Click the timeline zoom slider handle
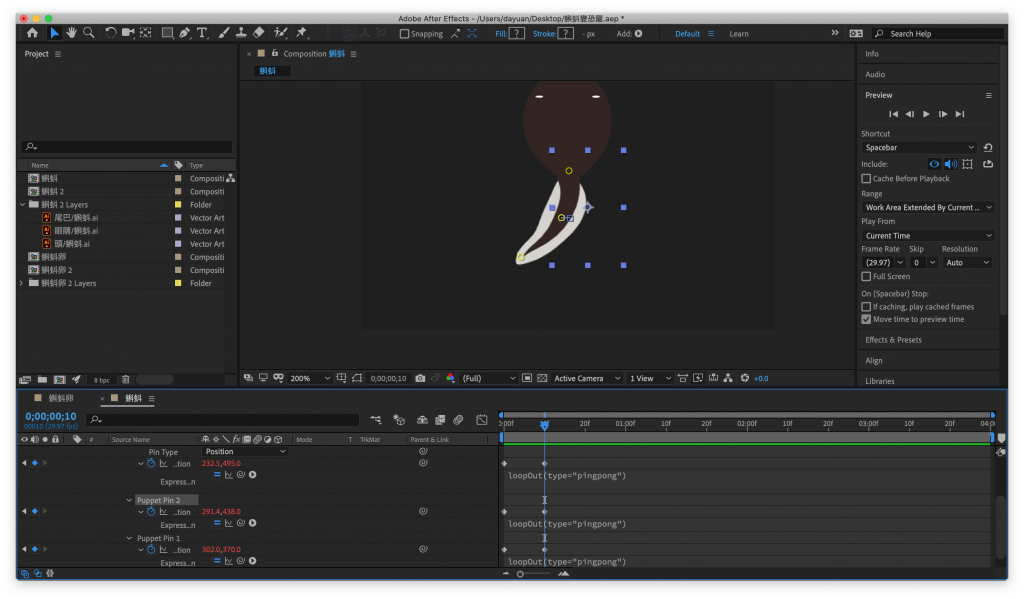This screenshot has width=1024, height=599. 520,574
